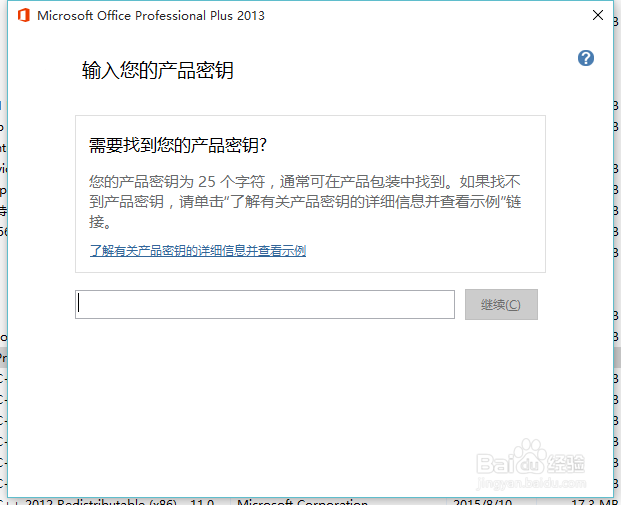621x505 pixels.
Task: Focus the product key input field
Action: [x=265, y=304]
